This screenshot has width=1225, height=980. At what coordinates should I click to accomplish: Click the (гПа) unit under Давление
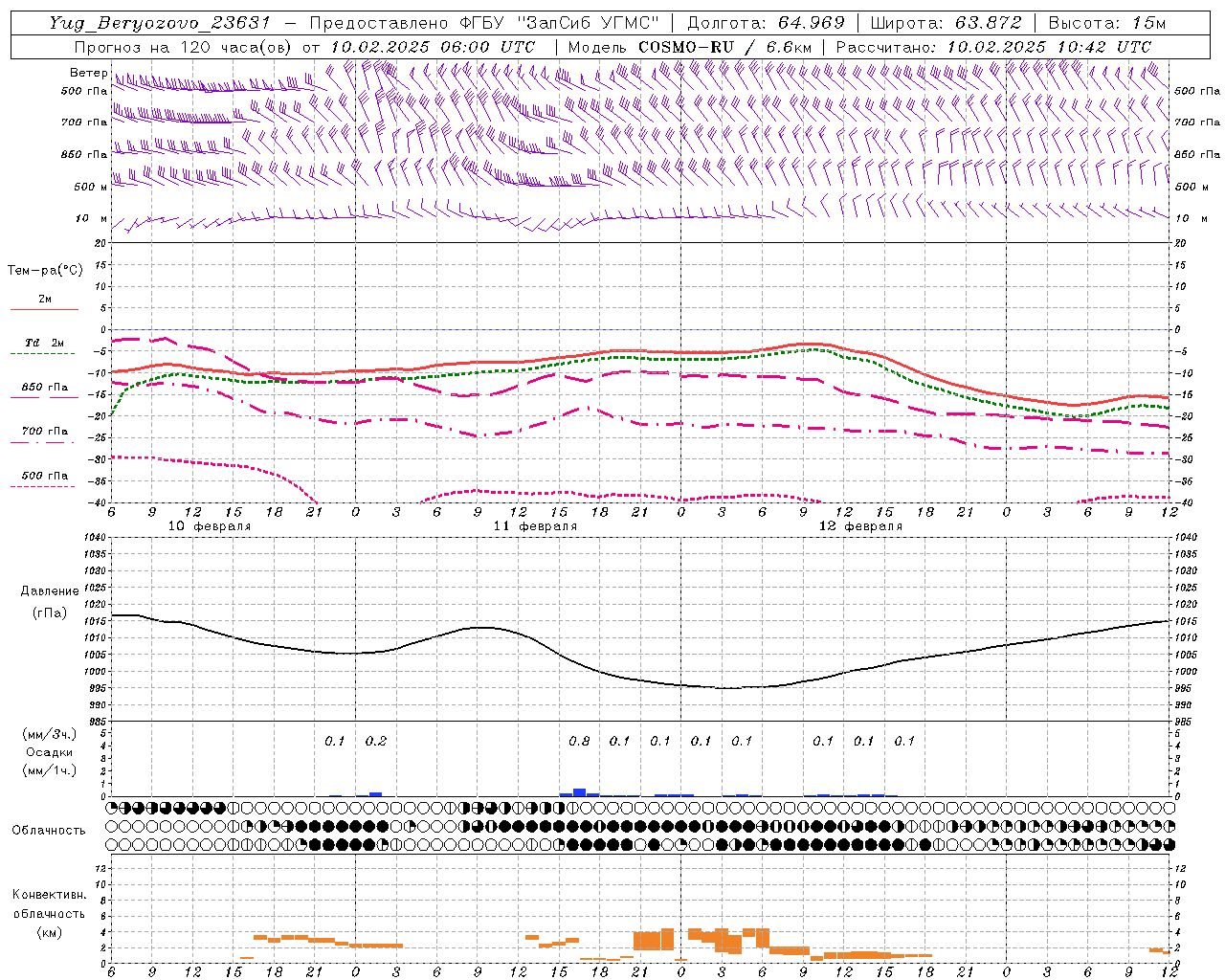[50, 612]
